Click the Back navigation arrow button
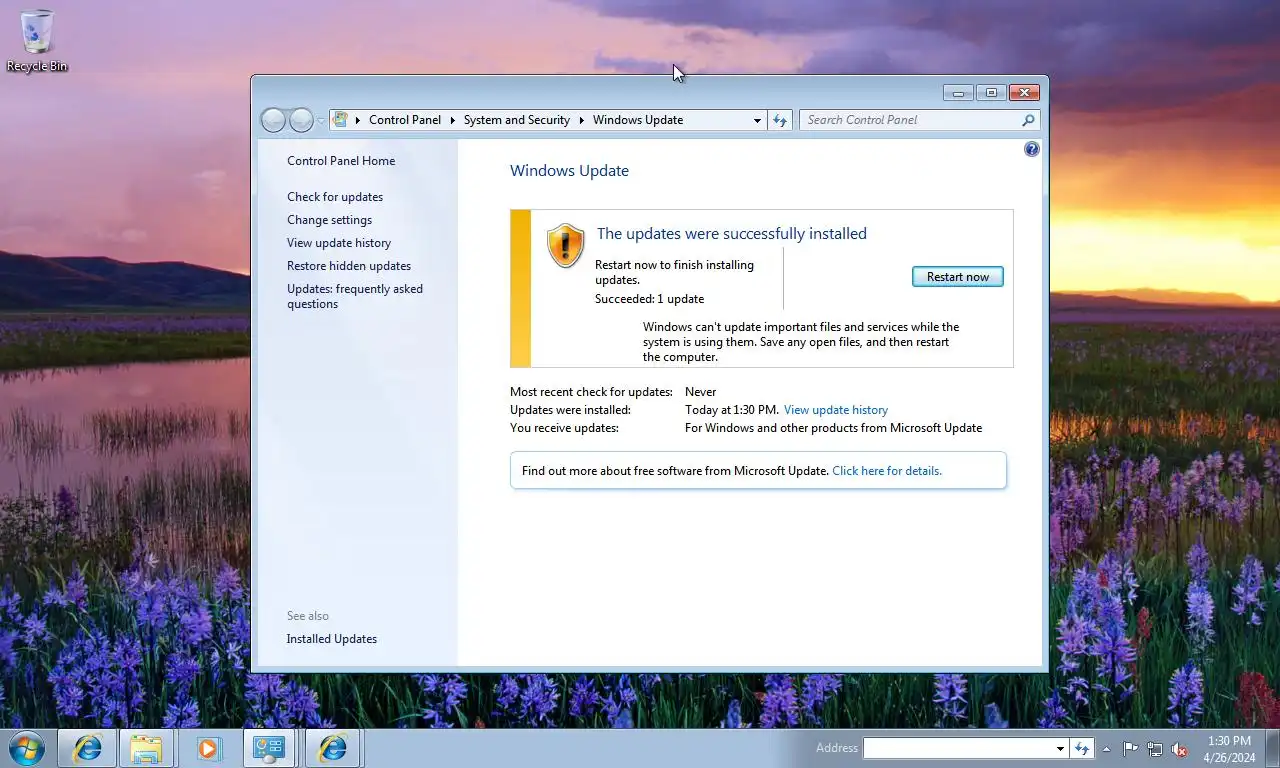This screenshot has width=1280, height=768. (273, 120)
